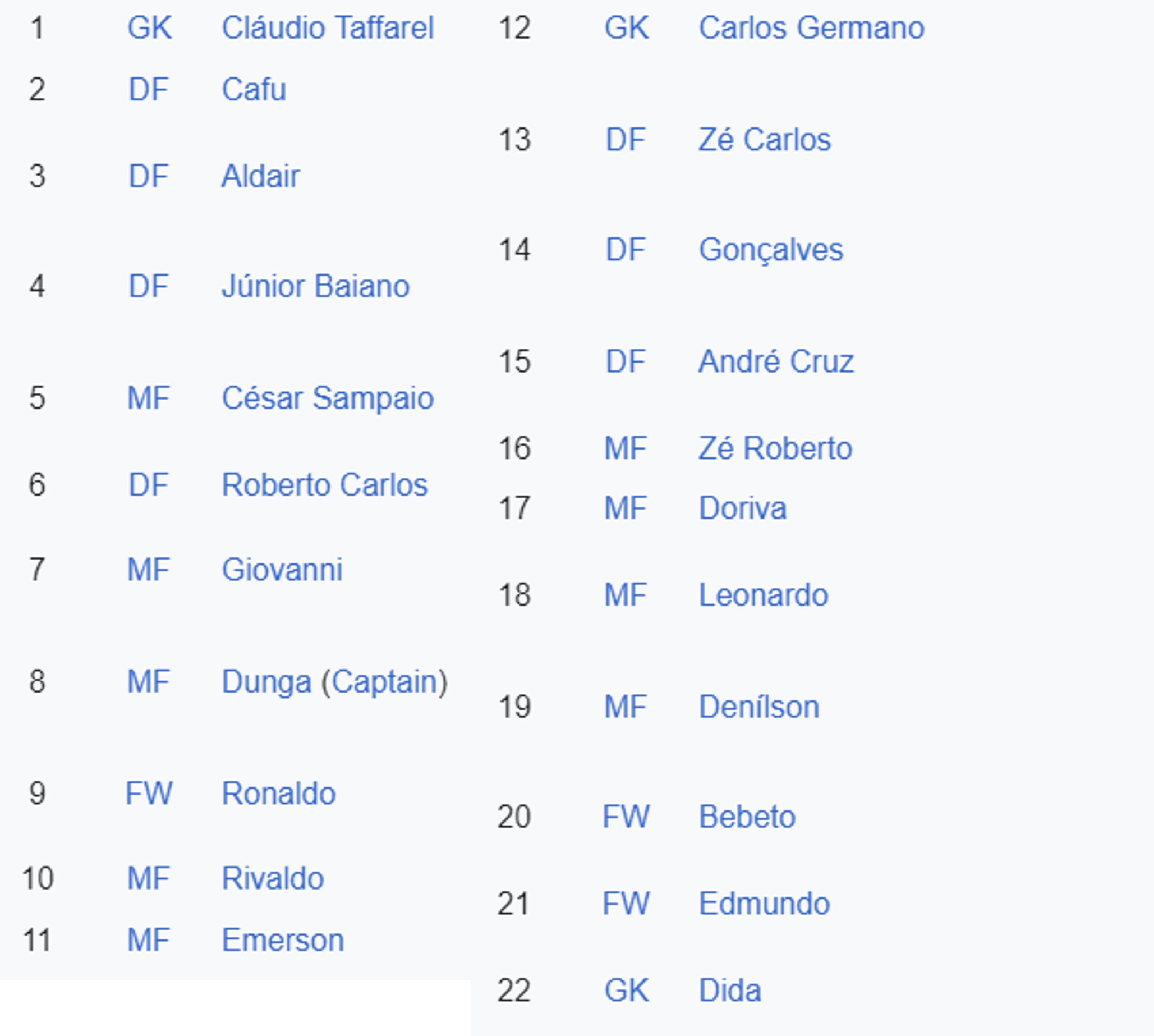The image size is (1154, 1036).
Task: Open the Júnior Baiano link
Action: point(315,286)
